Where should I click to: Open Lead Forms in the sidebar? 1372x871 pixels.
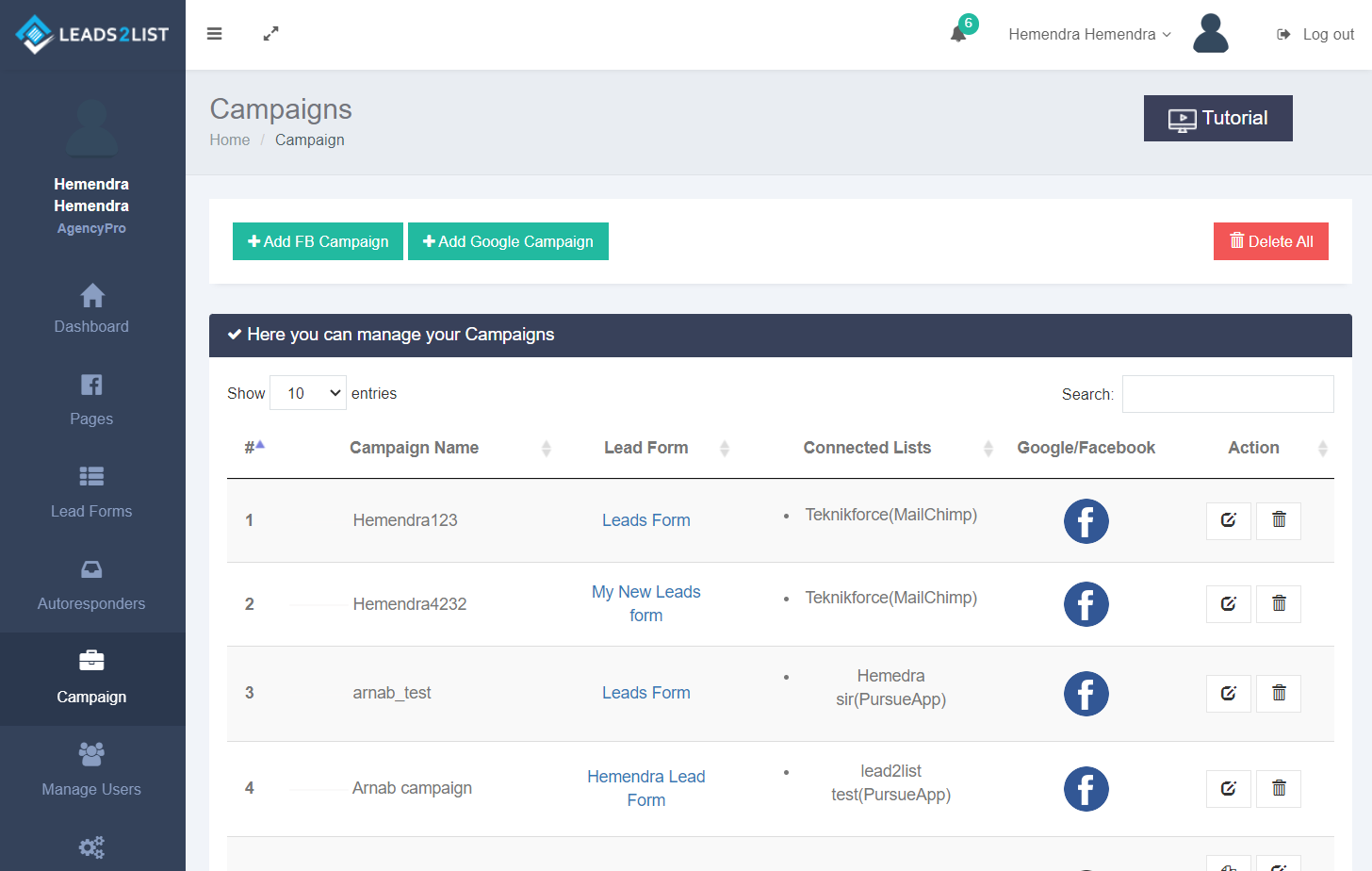[91, 492]
